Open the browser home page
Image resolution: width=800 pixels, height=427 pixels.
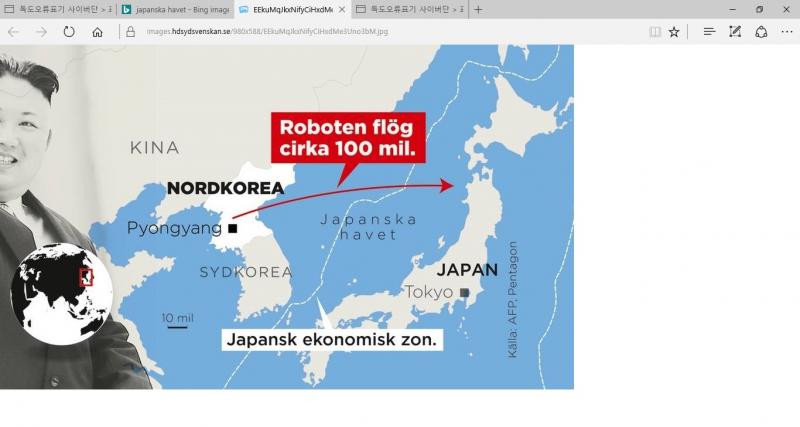click(97, 32)
